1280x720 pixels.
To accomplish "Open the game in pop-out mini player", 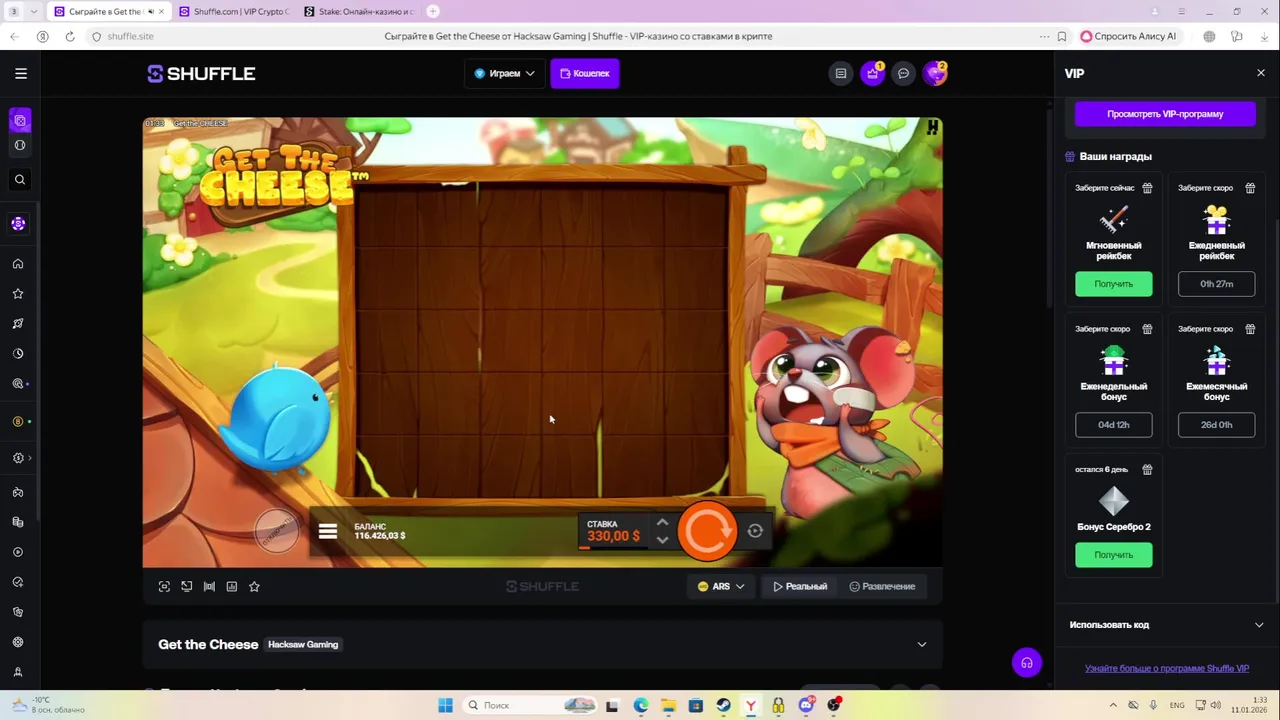I will click(x=187, y=587).
